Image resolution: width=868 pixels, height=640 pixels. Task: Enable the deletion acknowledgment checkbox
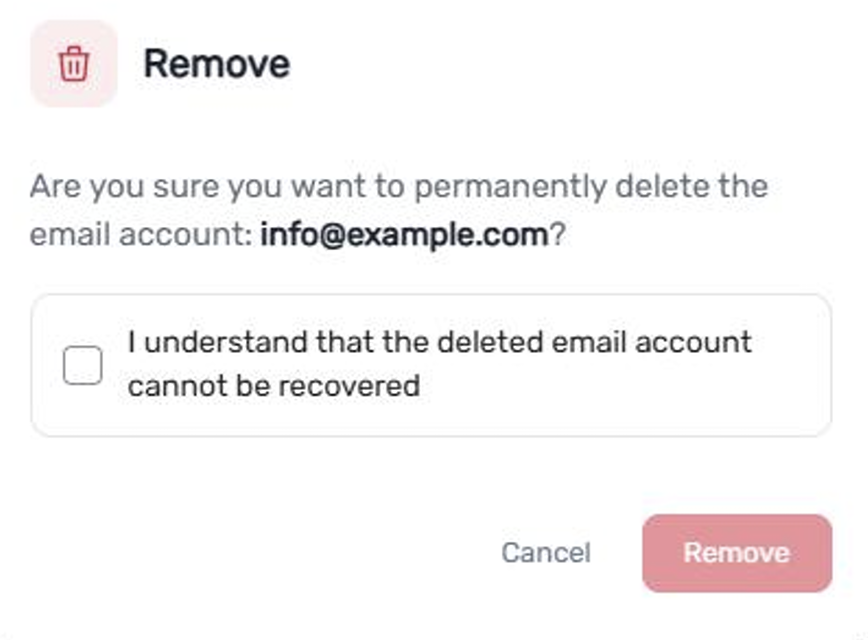pos(82,365)
